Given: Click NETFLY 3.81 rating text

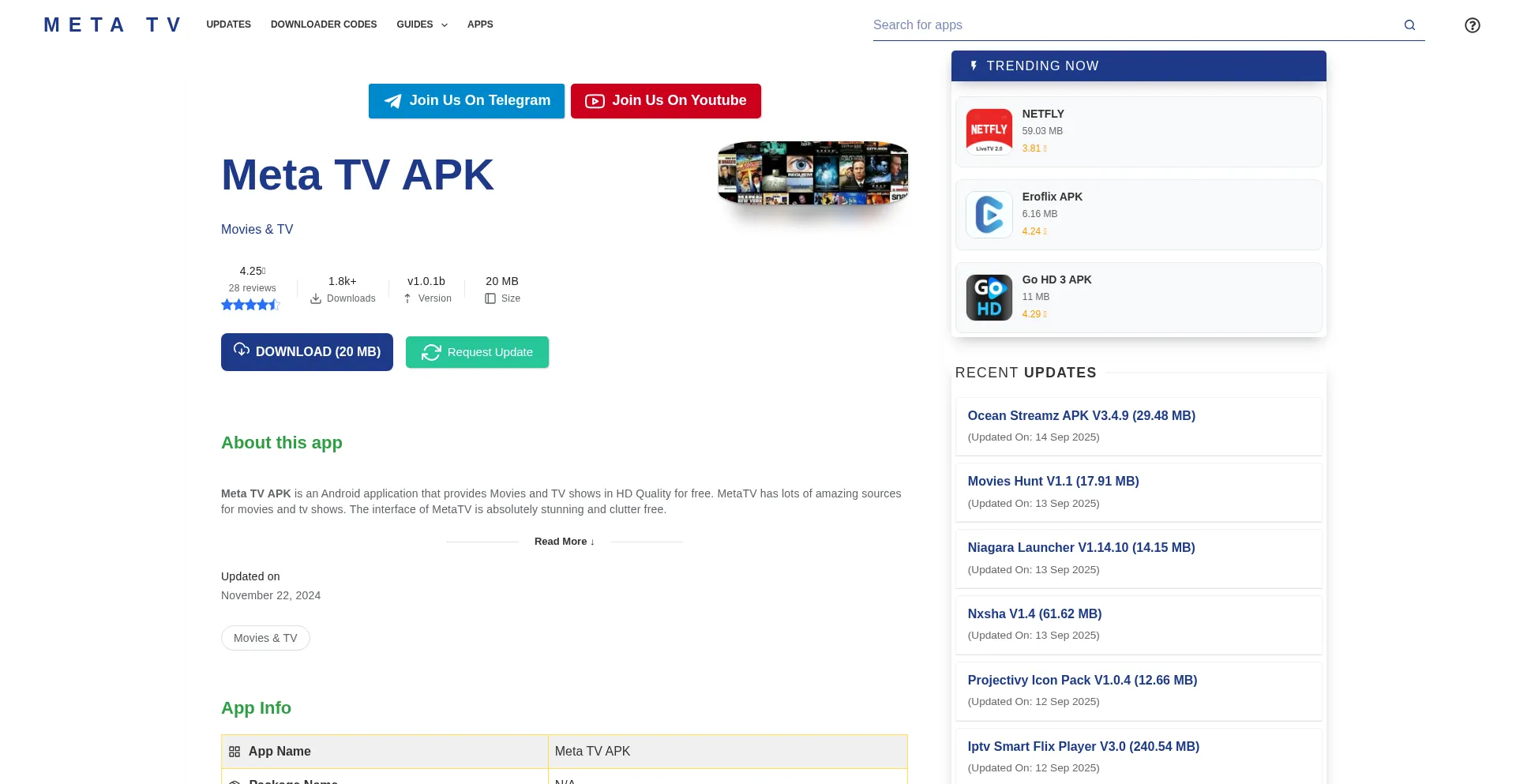Looking at the screenshot, I should click(x=1034, y=148).
